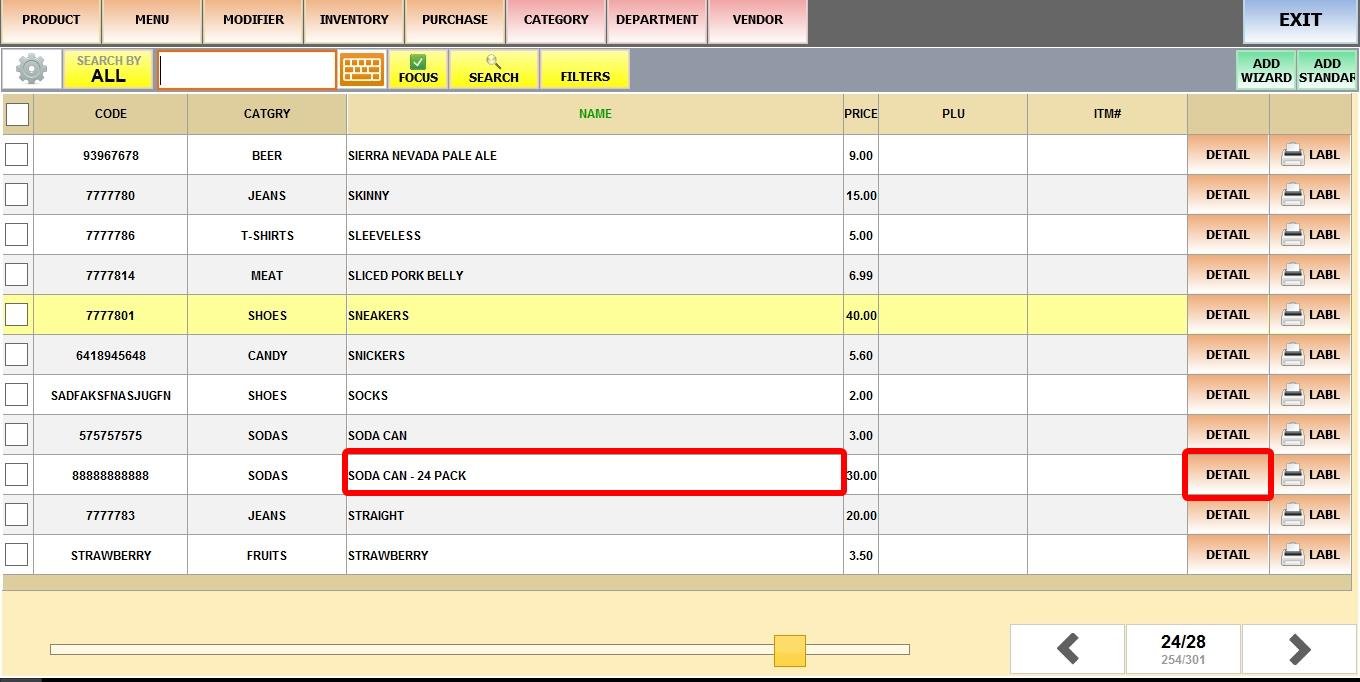This screenshot has width=1360, height=682.
Task: Sort the list by NAME column header
Action: [595, 114]
